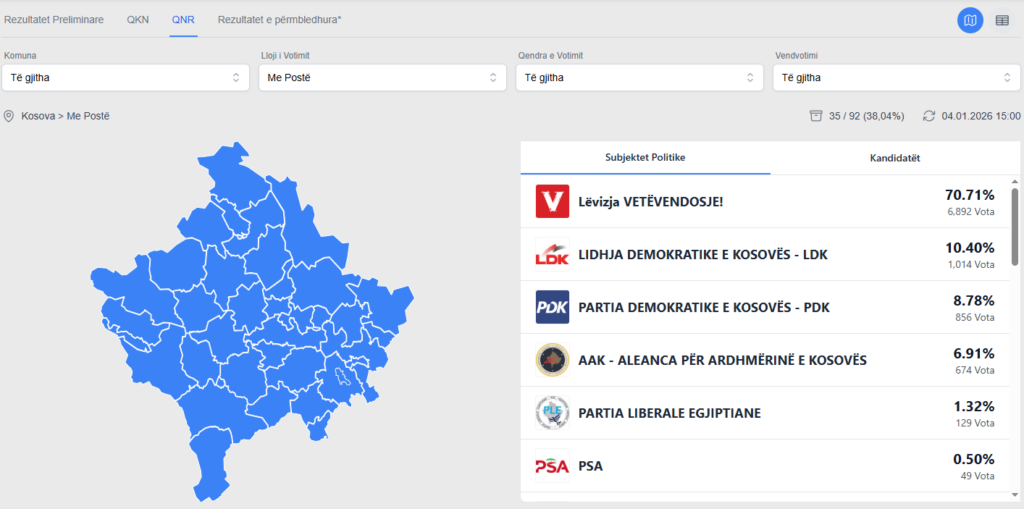Switch to table view icon

point(1002,20)
